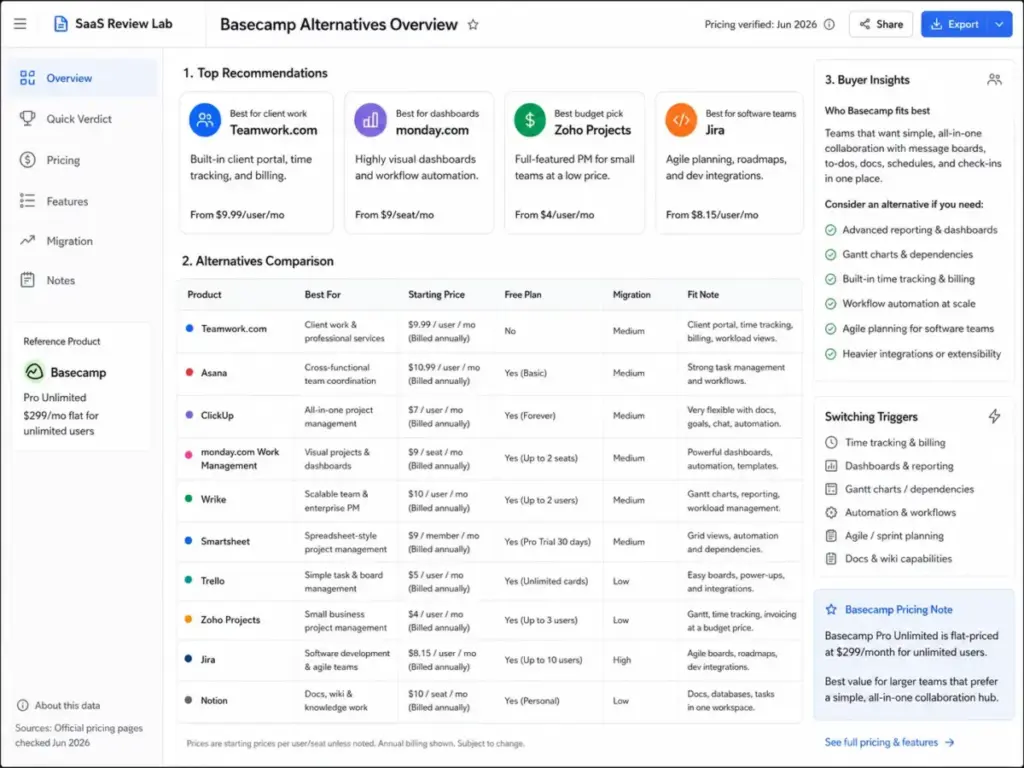Click the SaaS Review Lab document icon
This screenshot has height=768, width=1024.
coord(60,24)
